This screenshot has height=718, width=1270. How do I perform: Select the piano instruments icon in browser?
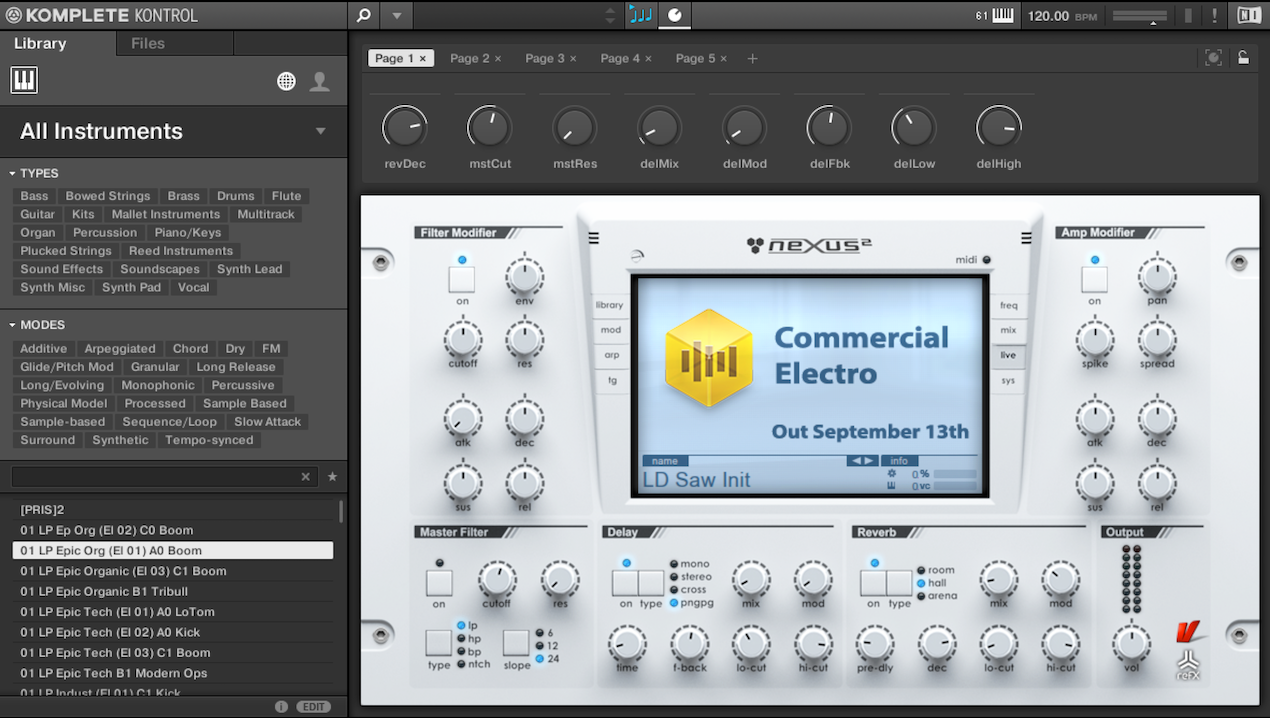coord(24,81)
